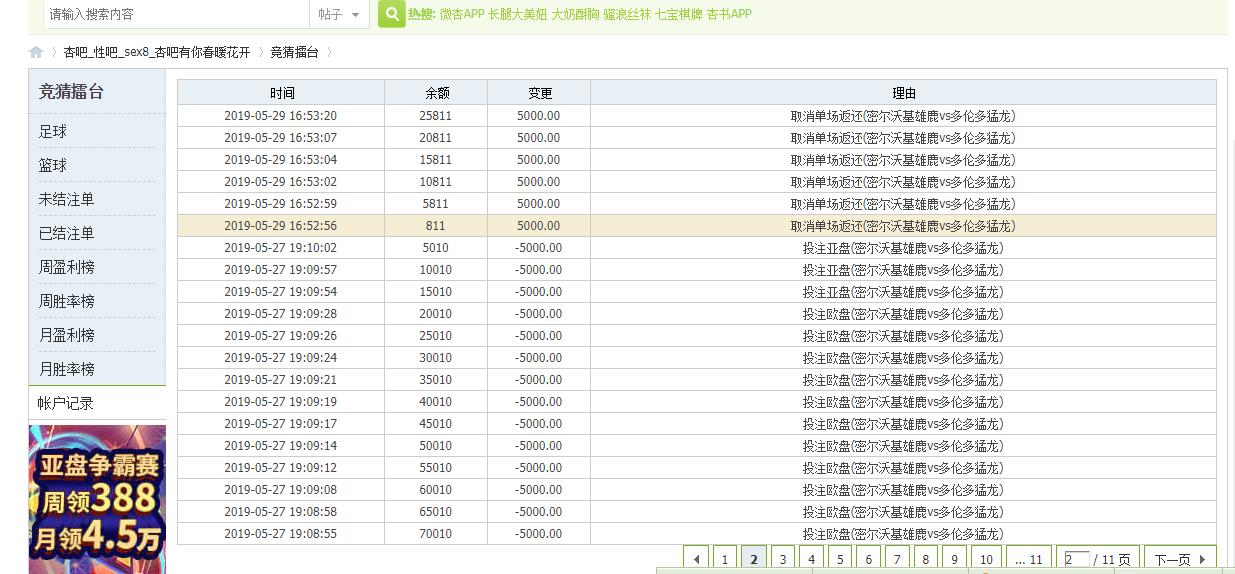Go to home via house breadcrumb icon
1235x574 pixels.
click(x=36, y=52)
